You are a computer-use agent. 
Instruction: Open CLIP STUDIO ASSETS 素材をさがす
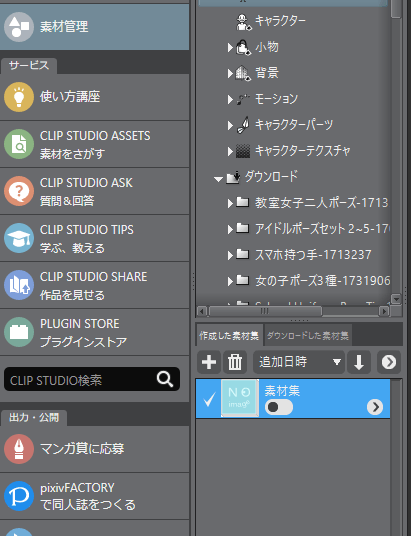(94, 144)
